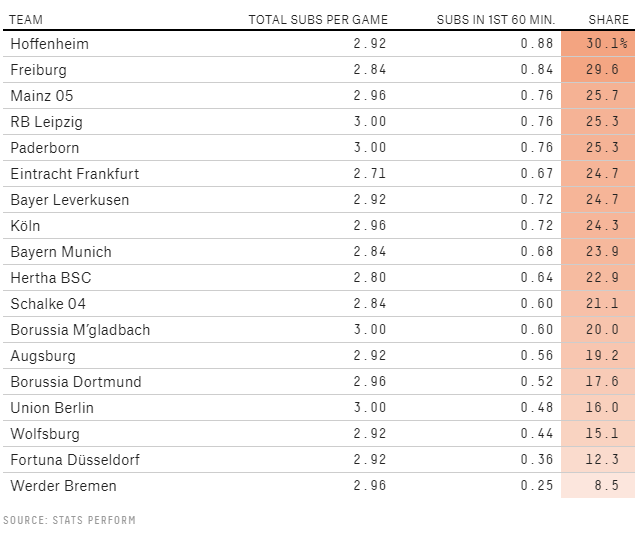The width and height of the screenshot is (642, 539).
Task: Click Freiburg's 29.6 share cell
Action: tap(598, 70)
